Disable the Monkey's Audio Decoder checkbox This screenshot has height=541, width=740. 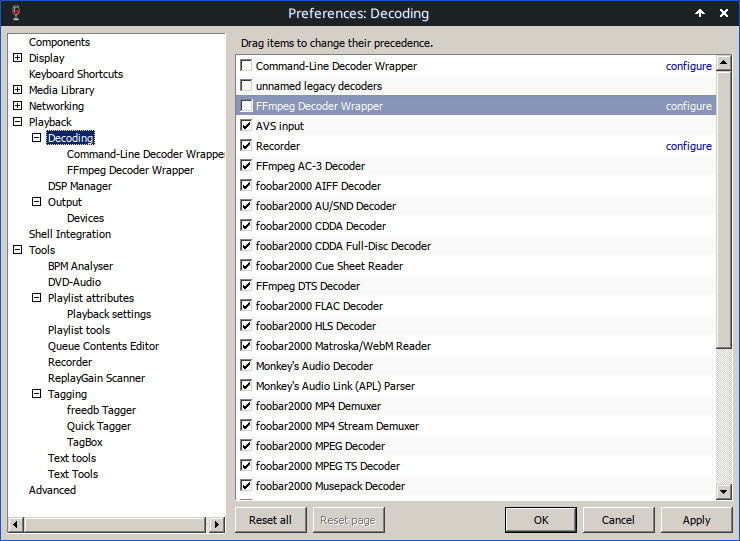pyautogui.click(x=246, y=366)
